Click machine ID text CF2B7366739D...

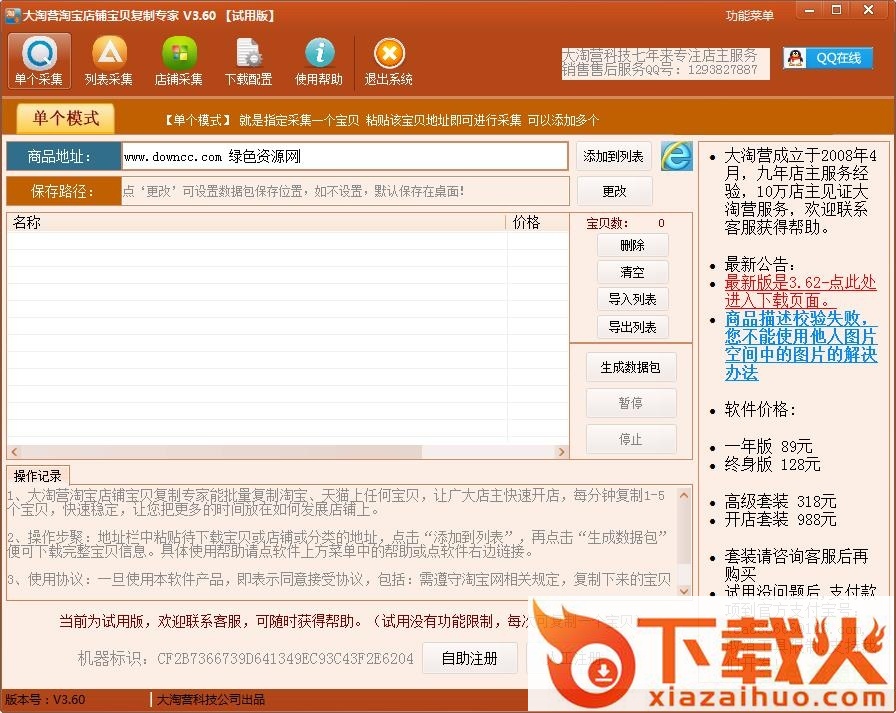pyautogui.click(x=285, y=659)
